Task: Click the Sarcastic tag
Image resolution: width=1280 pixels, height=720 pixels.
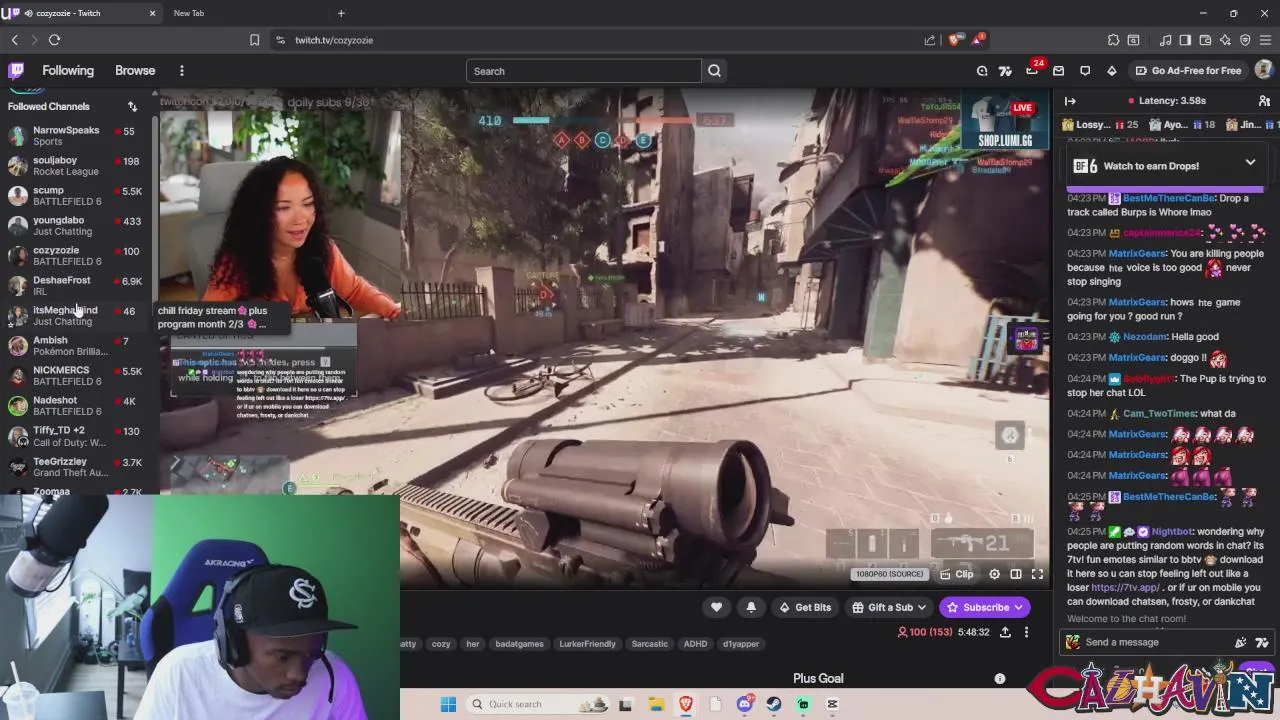Action: point(649,644)
